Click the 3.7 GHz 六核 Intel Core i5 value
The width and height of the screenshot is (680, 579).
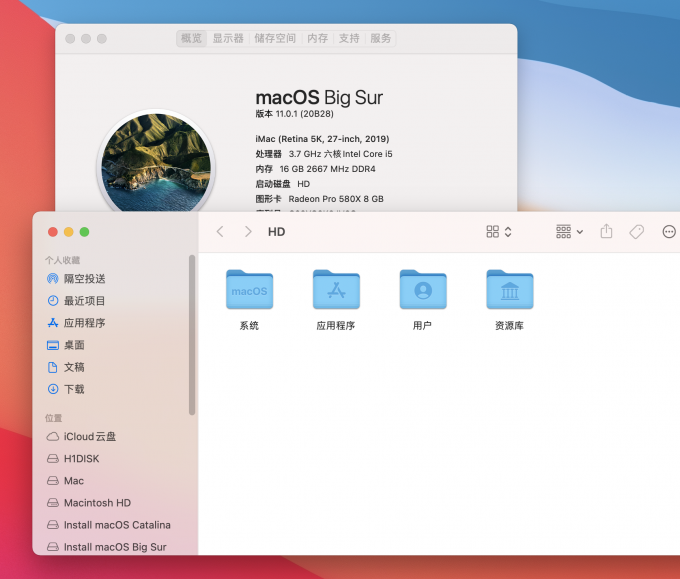[x=340, y=154]
